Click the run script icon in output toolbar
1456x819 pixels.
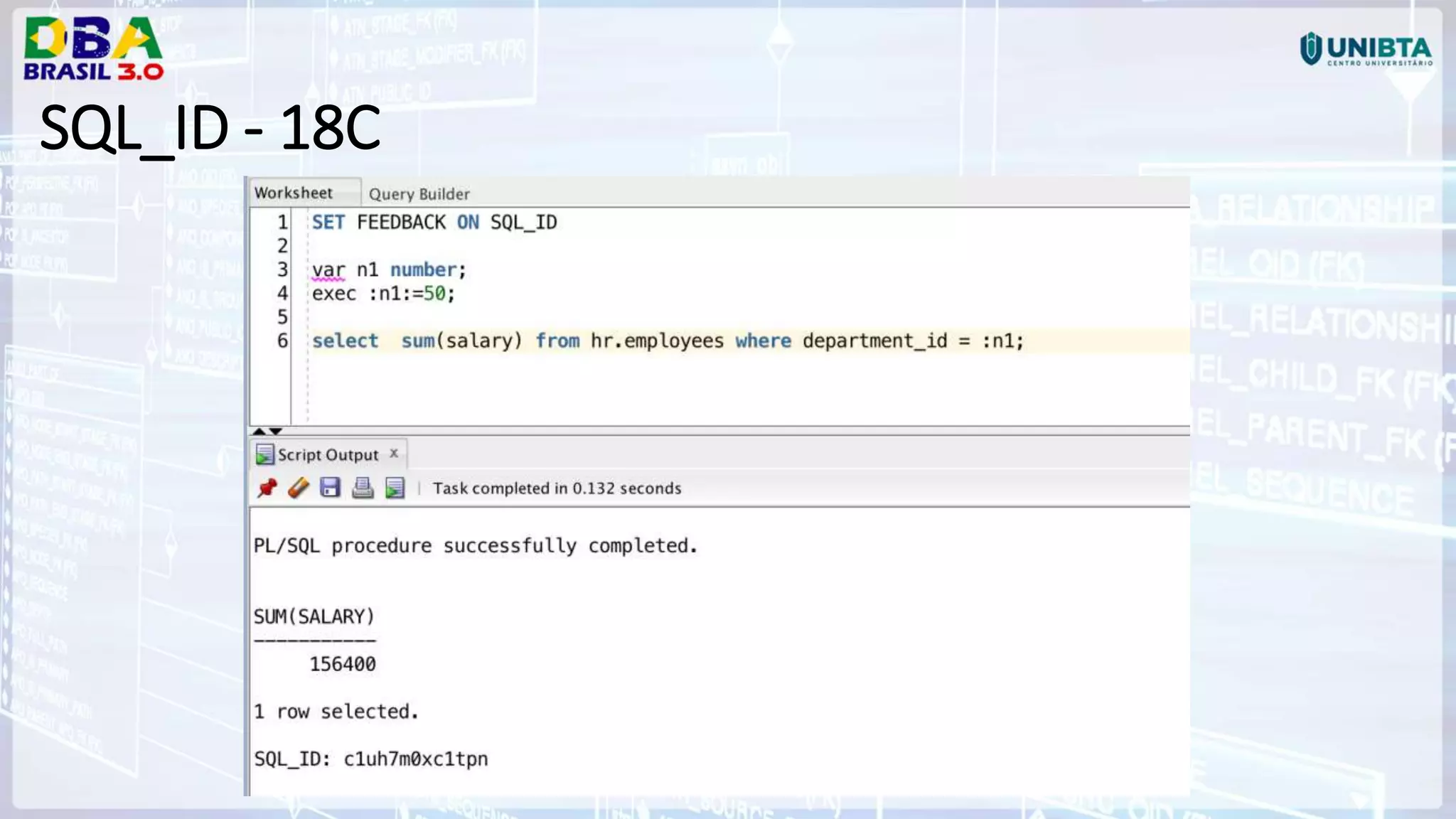click(395, 488)
